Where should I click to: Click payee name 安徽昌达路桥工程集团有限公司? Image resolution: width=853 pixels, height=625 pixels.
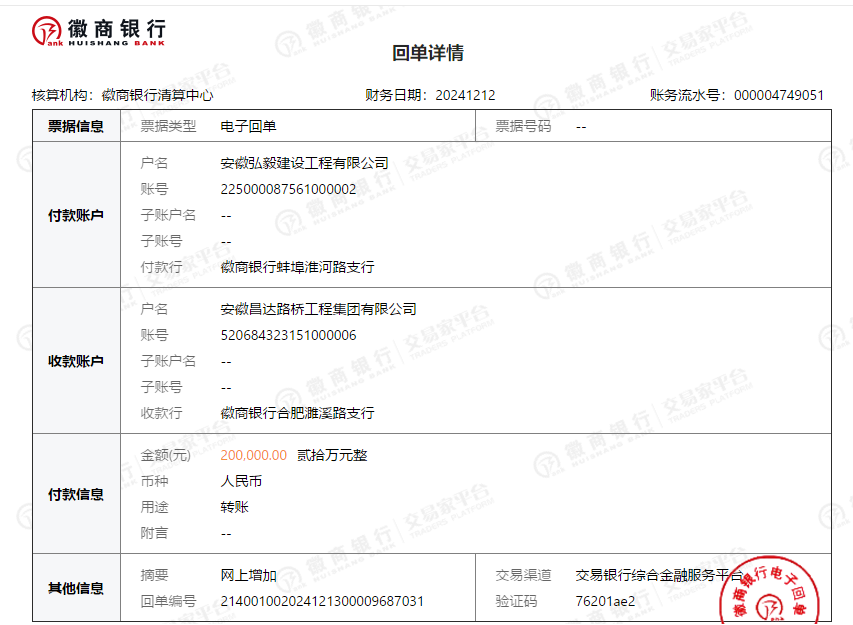pyautogui.click(x=318, y=309)
